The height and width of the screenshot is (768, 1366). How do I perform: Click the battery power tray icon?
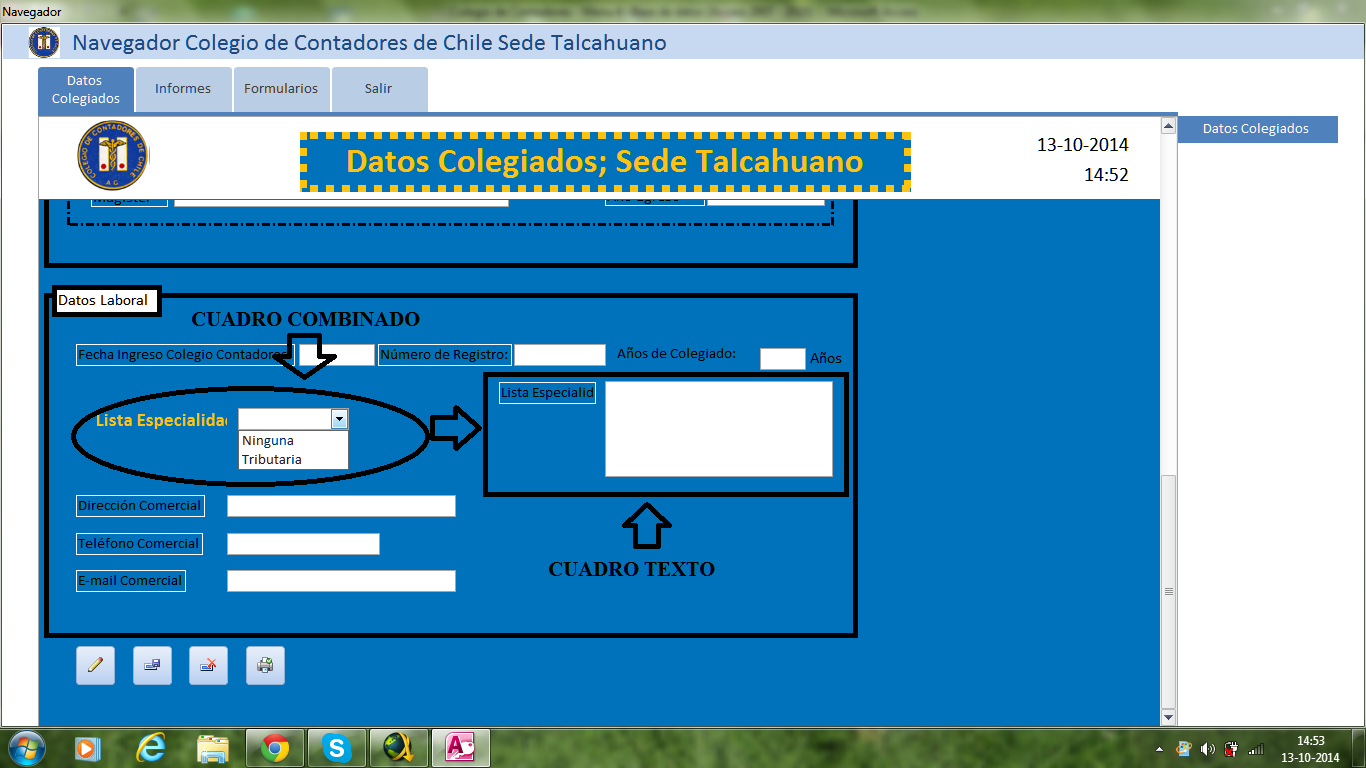coord(1232,748)
